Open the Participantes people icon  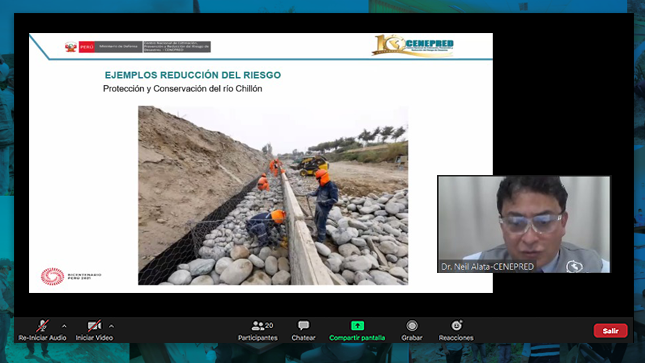[258, 326]
